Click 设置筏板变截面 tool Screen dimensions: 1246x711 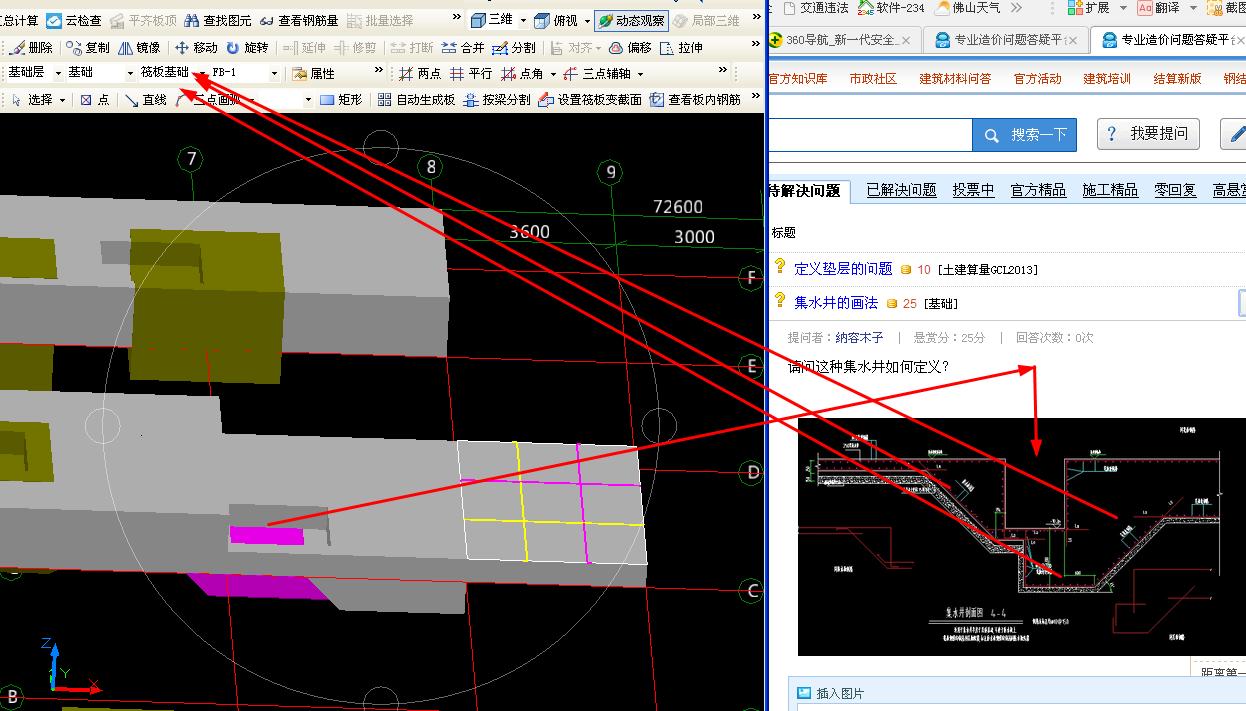(x=589, y=99)
